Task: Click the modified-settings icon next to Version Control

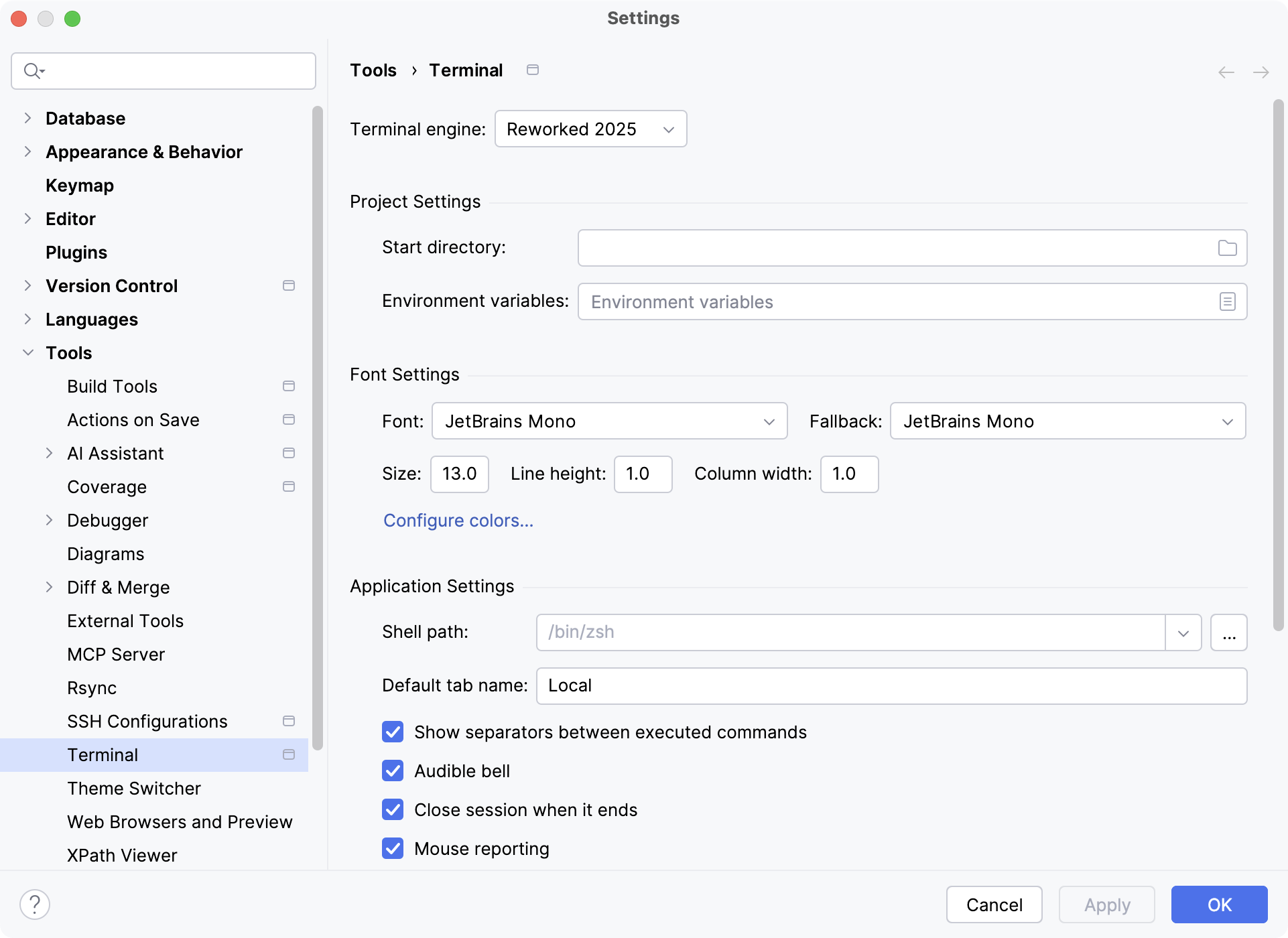Action: (289, 285)
